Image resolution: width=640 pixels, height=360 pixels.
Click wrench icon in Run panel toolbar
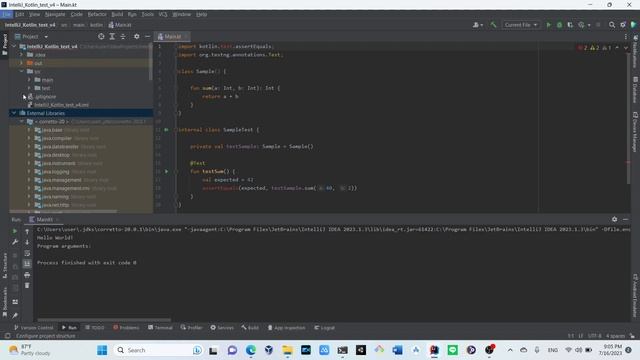[15, 242]
